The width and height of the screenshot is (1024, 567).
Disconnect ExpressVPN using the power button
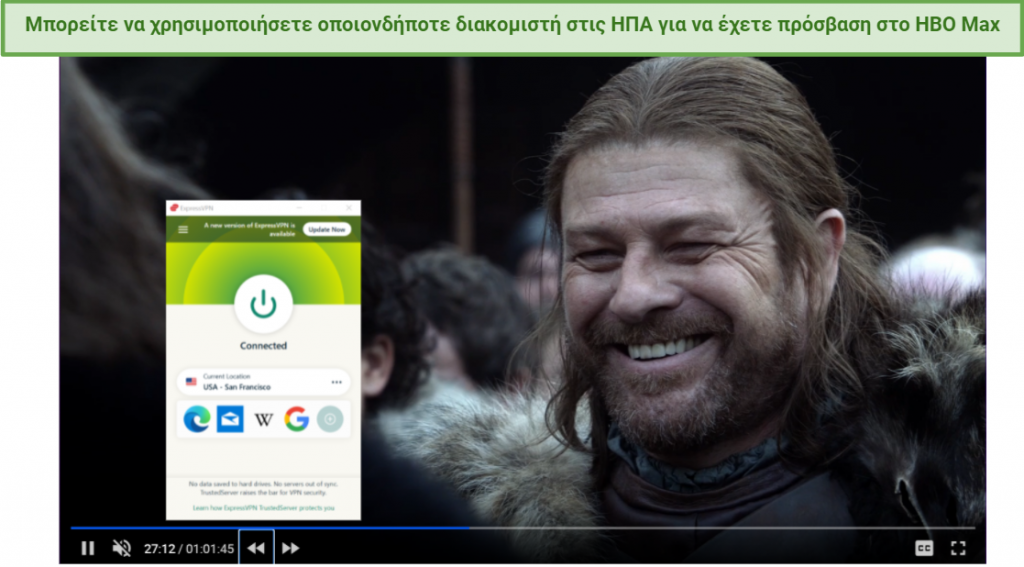263,304
